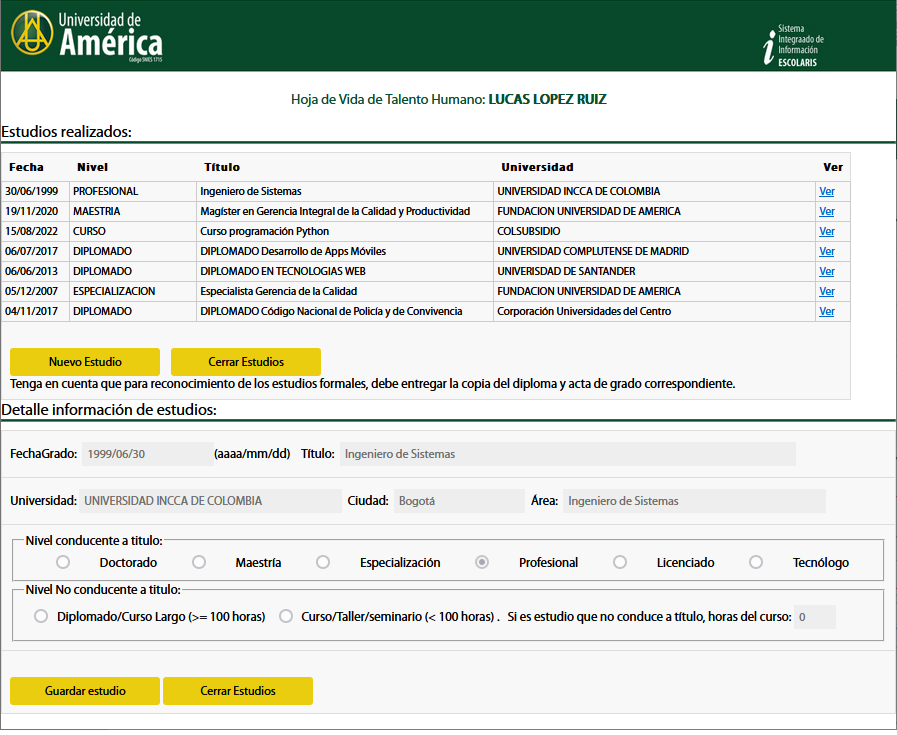Click the Título column header

pyautogui.click(x=222, y=167)
